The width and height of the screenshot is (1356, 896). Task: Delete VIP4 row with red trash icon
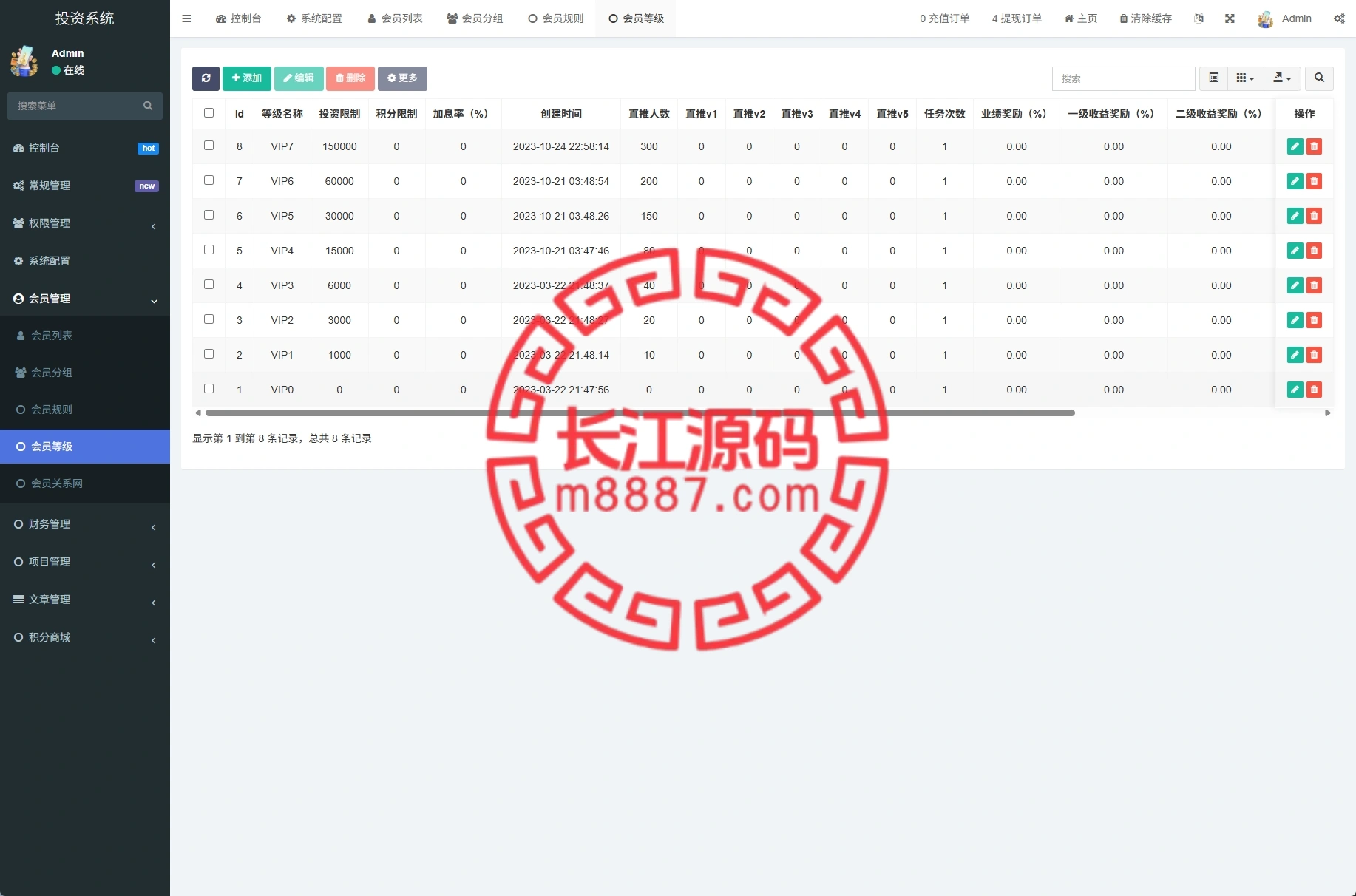click(1314, 251)
